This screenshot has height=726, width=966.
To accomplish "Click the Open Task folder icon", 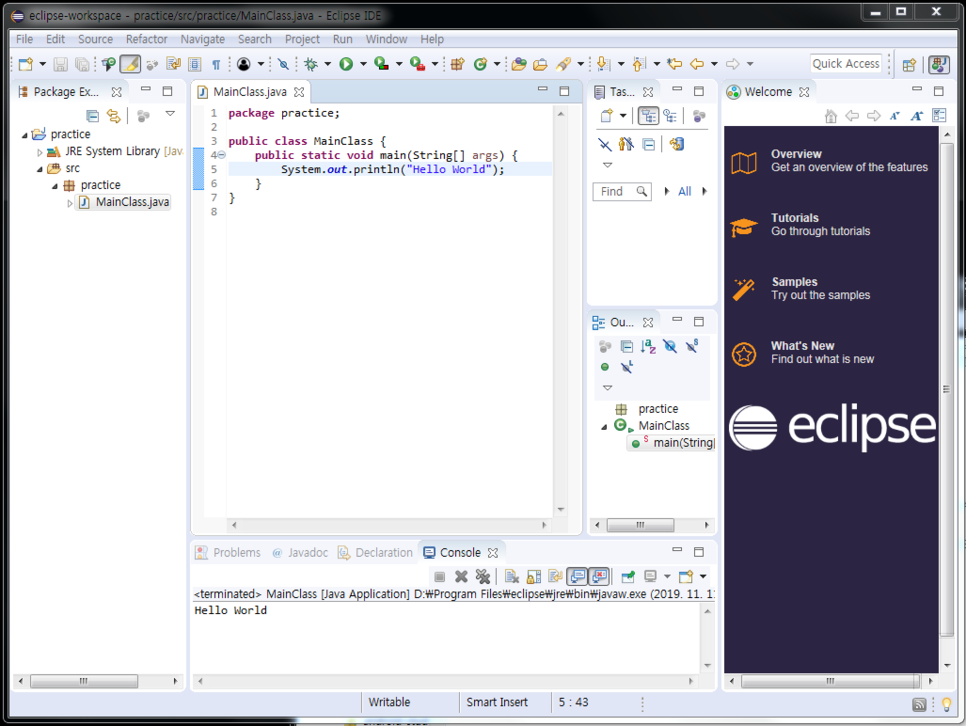I will coord(540,64).
